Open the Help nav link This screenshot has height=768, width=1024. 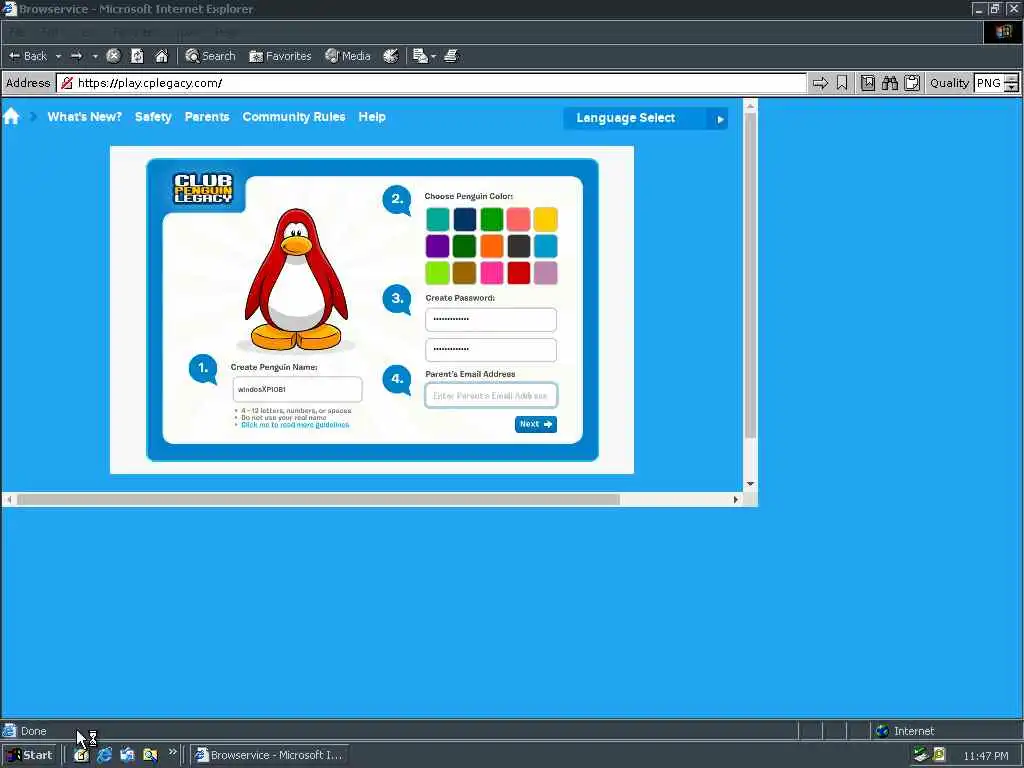[372, 117]
